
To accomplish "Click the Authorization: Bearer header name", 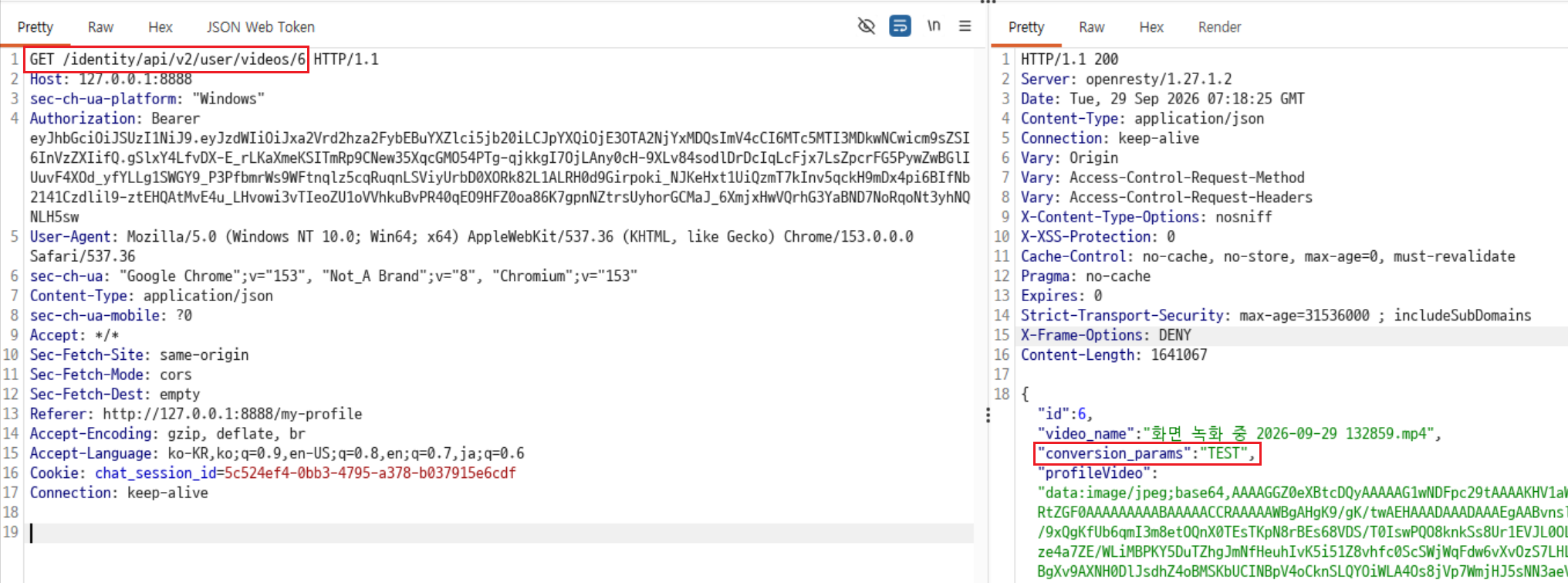I will (115, 118).
